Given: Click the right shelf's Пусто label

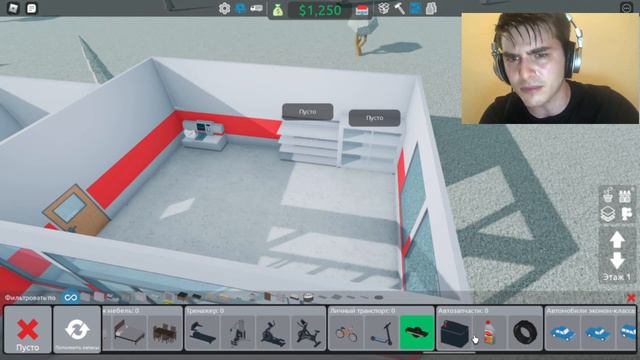Looking at the screenshot, I should click(374, 118).
